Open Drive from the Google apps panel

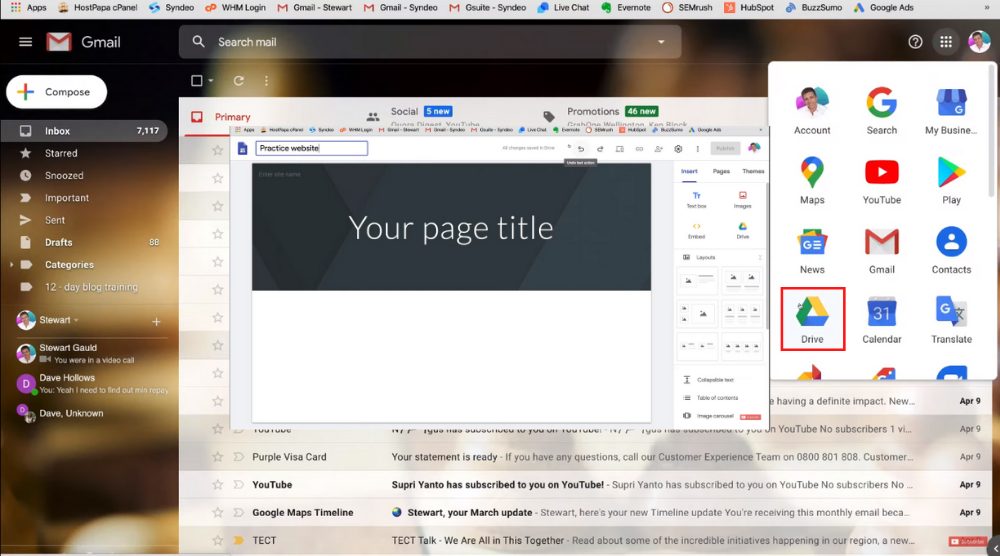[x=812, y=319]
